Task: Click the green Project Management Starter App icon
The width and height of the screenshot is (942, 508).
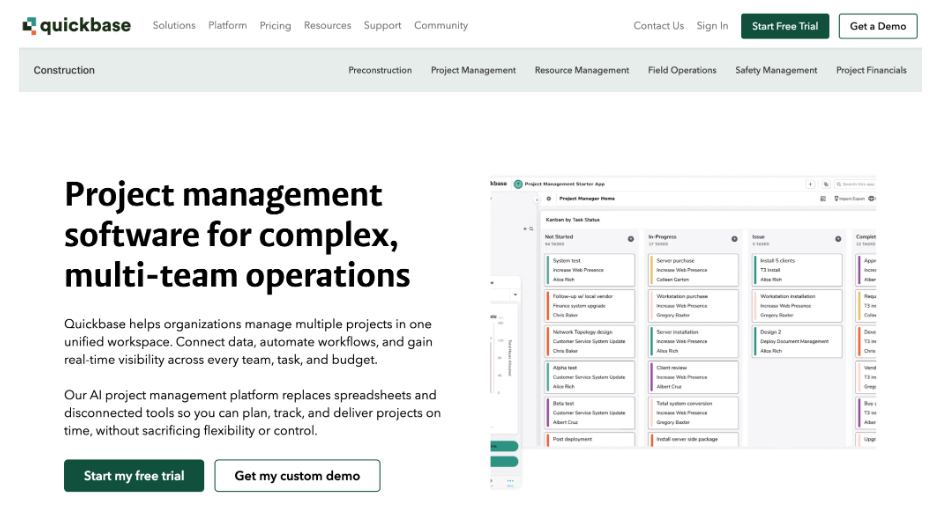Action: pos(518,184)
